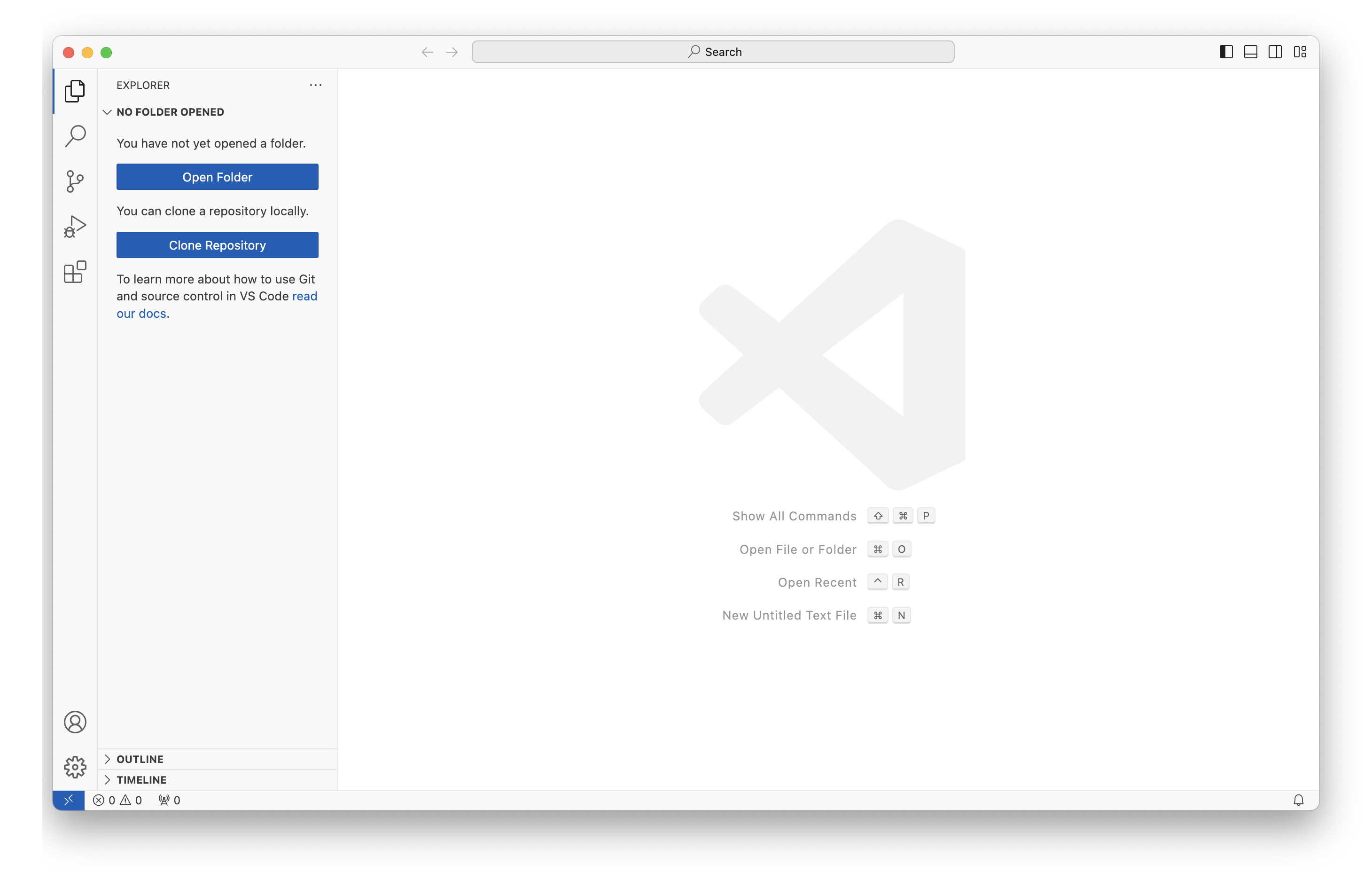Viewport: 1372px width, 880px height.
Task: Click the Open Folder button
Action: (217, 177)
